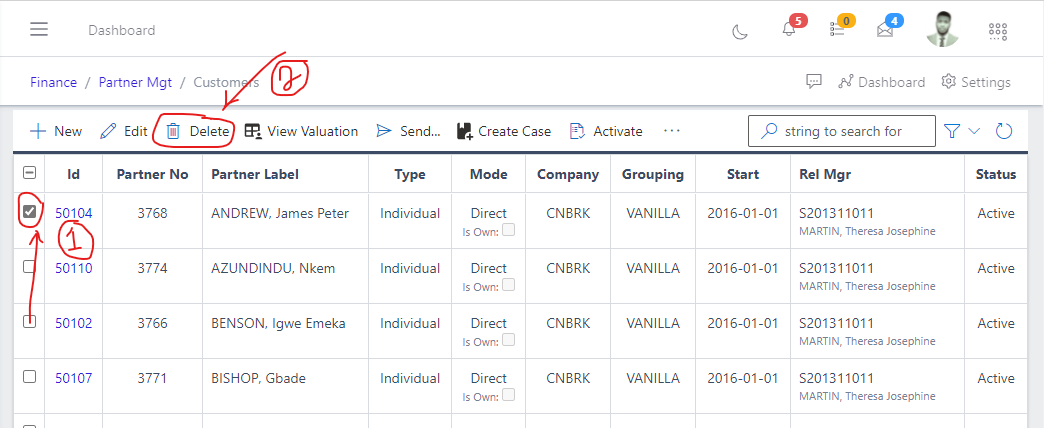Image resolution: width=1044 pixels, height=428 pixels.
Task: Toggle Is Own checkbox for BENSON row
Action: (509, 340)
